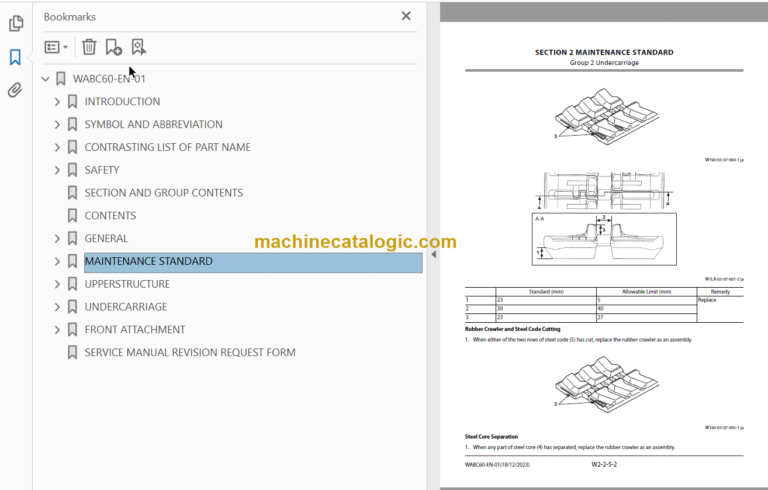Open the bookmark options dropdown menu

point(56,47)
